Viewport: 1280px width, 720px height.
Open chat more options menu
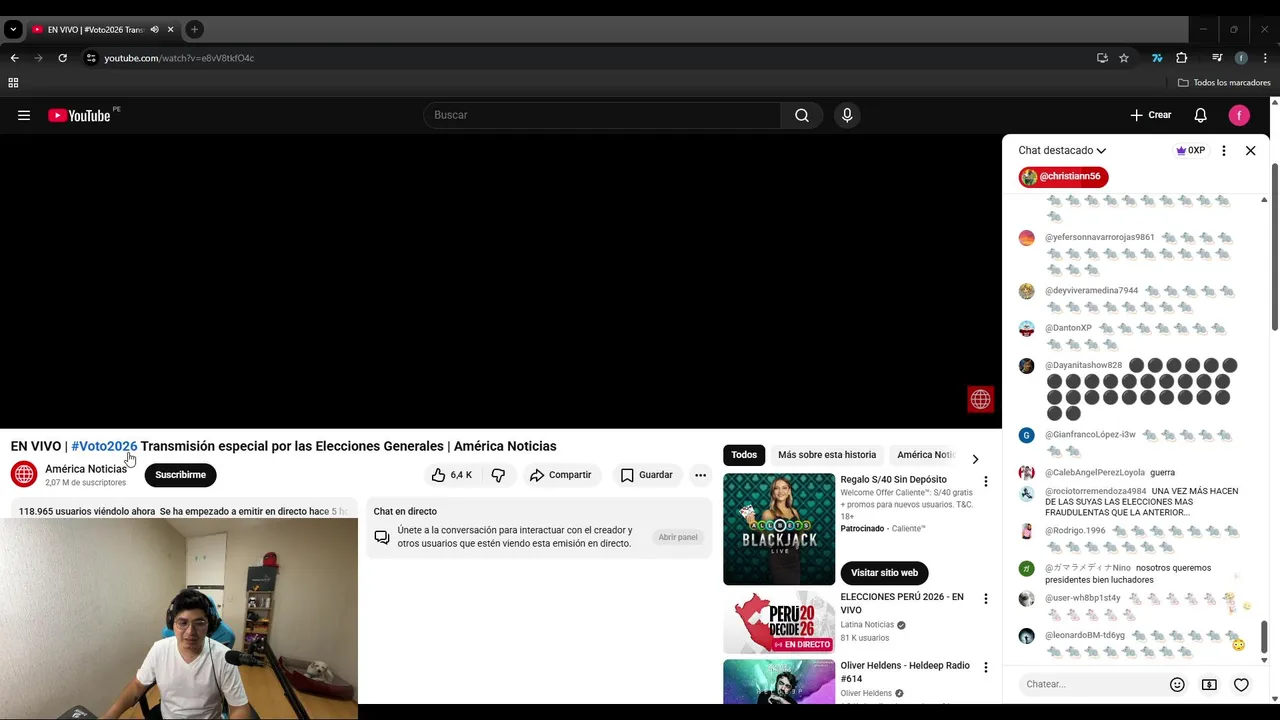pyautogui.click(x=1224, y=150)
